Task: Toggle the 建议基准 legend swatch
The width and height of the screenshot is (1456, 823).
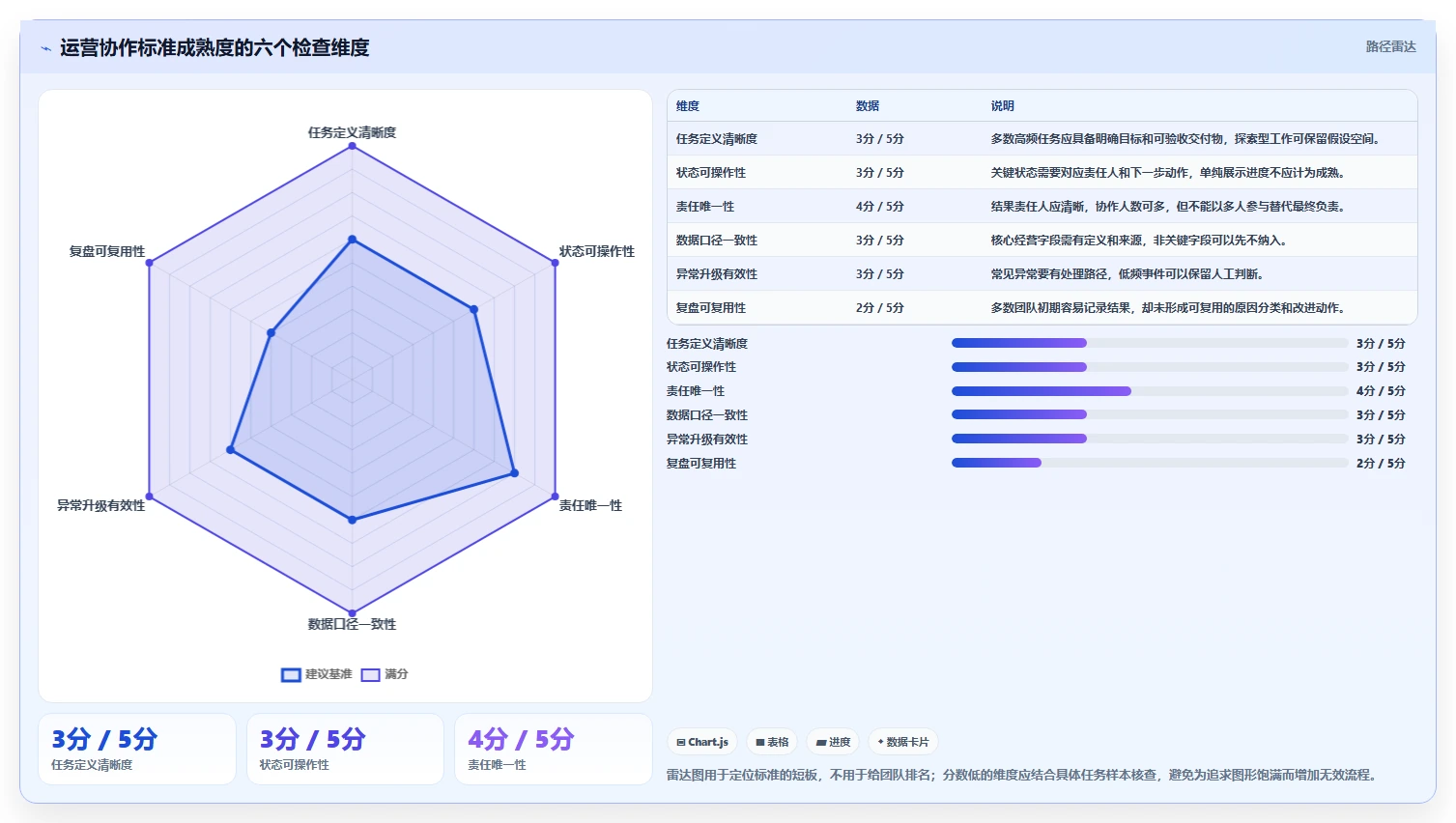Action: (291, 674)
